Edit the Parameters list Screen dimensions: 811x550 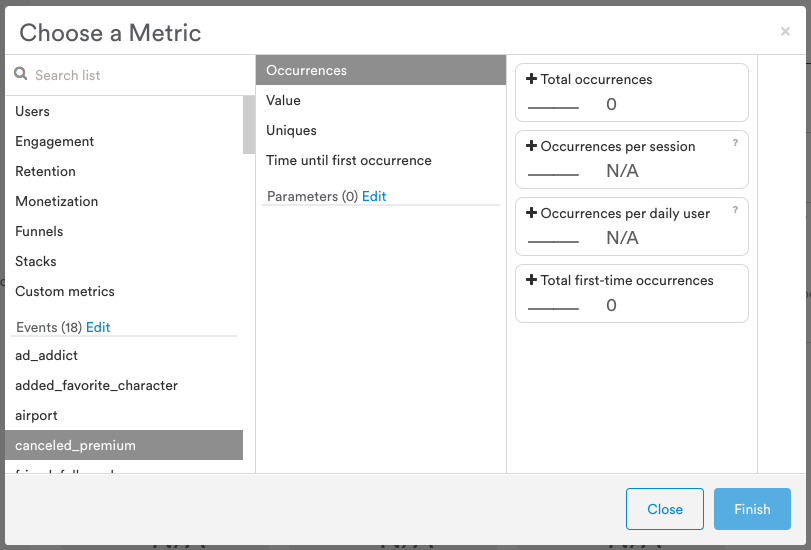pyautogui.click(x=374, y=196)
